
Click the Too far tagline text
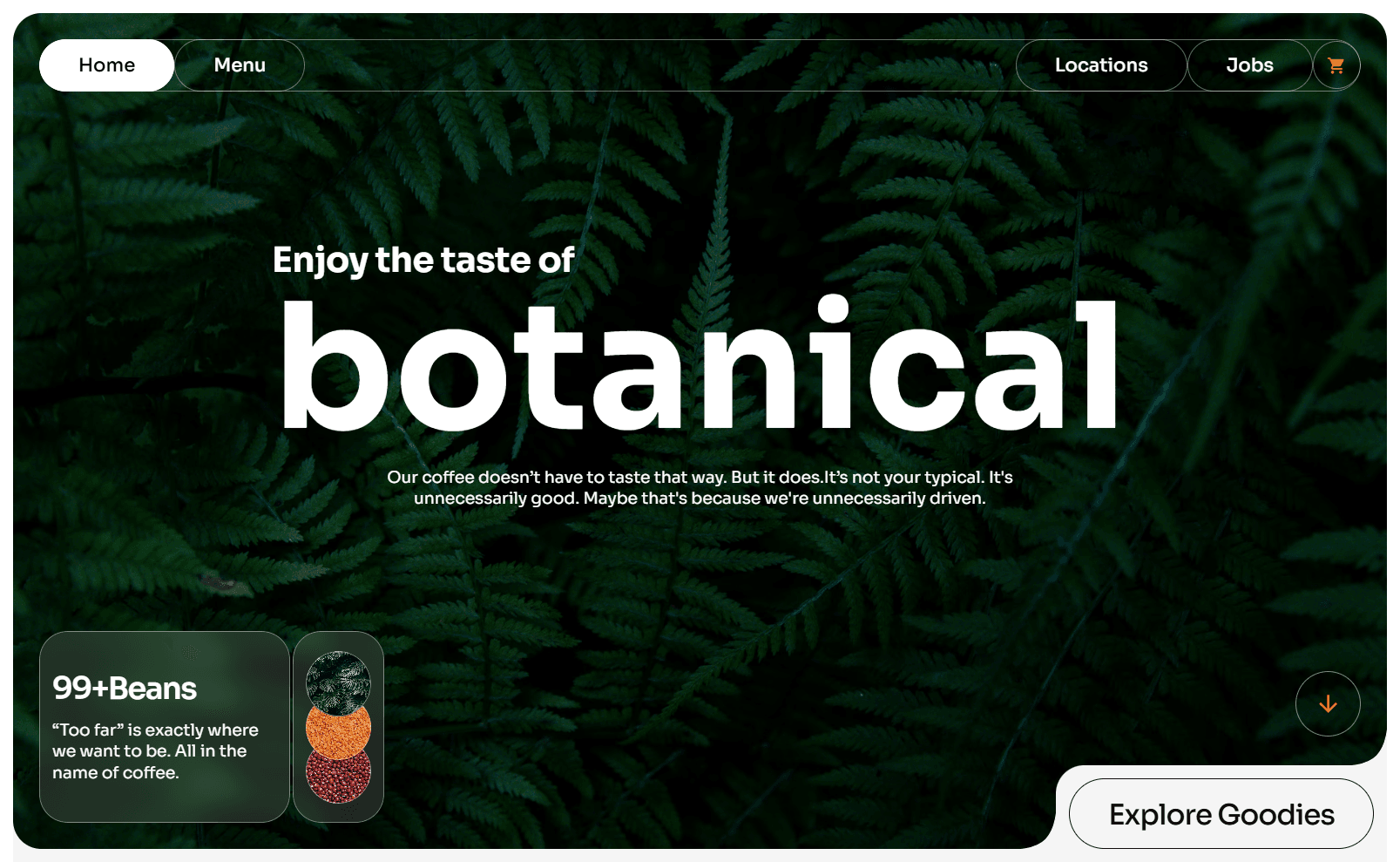pyautogui.click(x=155, y=750)
